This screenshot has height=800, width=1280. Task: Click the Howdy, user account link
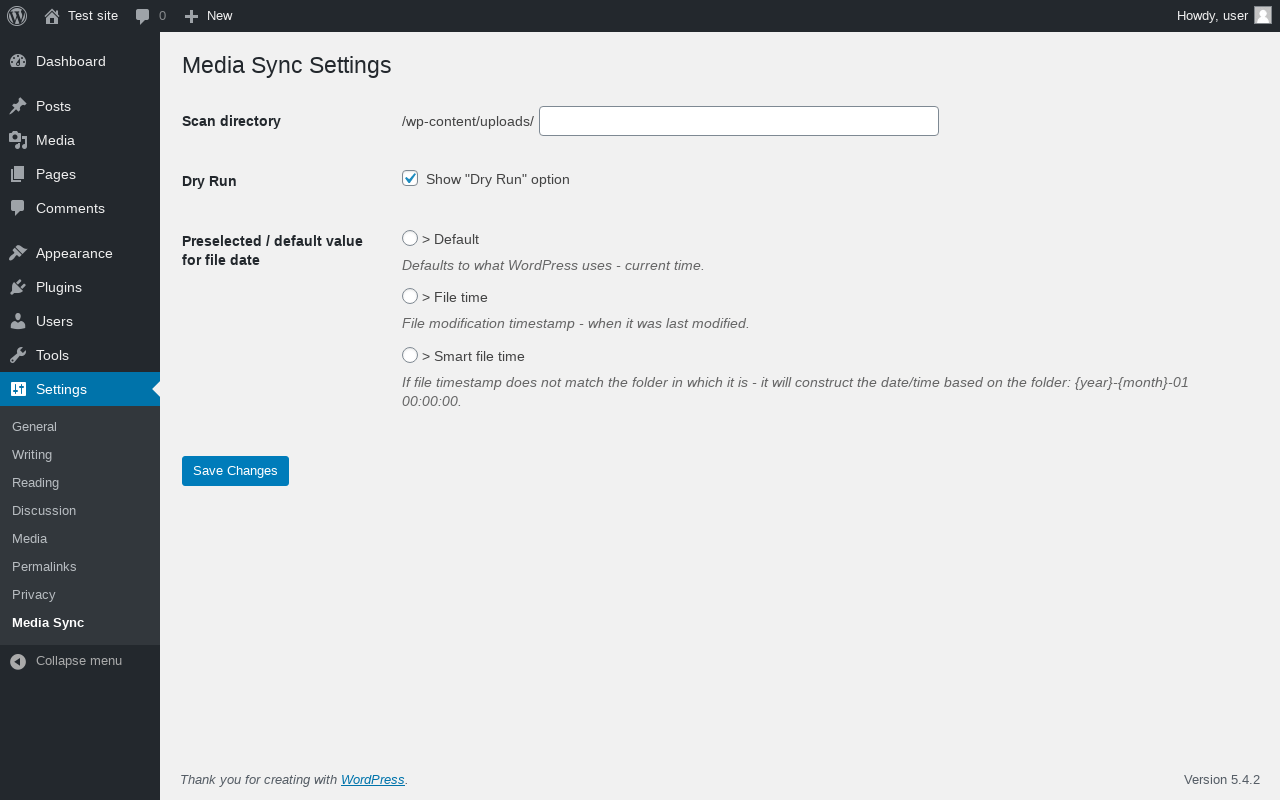[x=1224, y=16]
